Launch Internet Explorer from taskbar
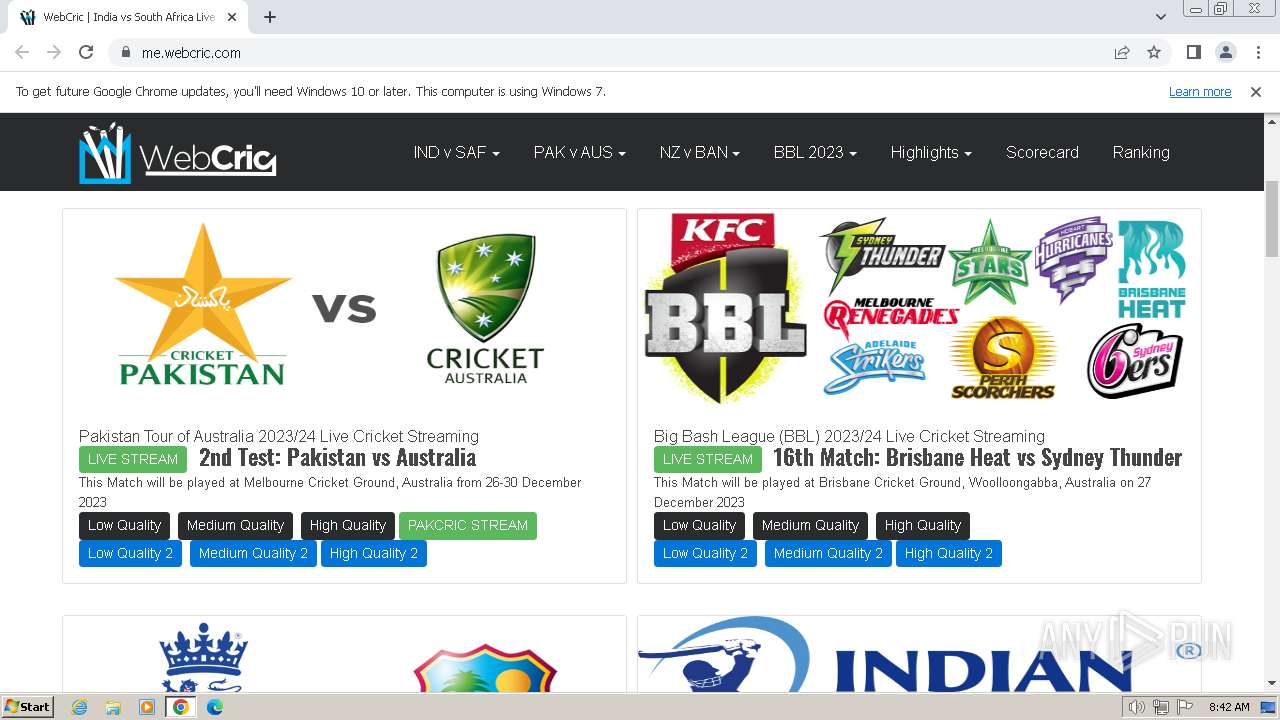This screenshot has height=720, width=1280. [79, 707]
